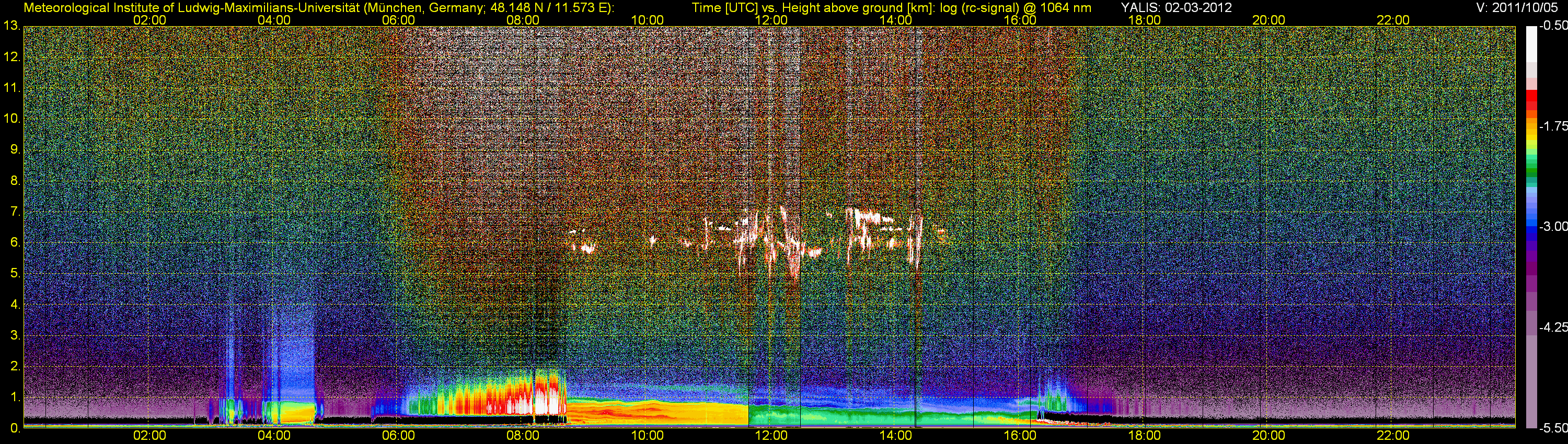Click the München coordinates 48.148 N / 11.573 E
Viewport: 1568px width, 444px height.
549,8
